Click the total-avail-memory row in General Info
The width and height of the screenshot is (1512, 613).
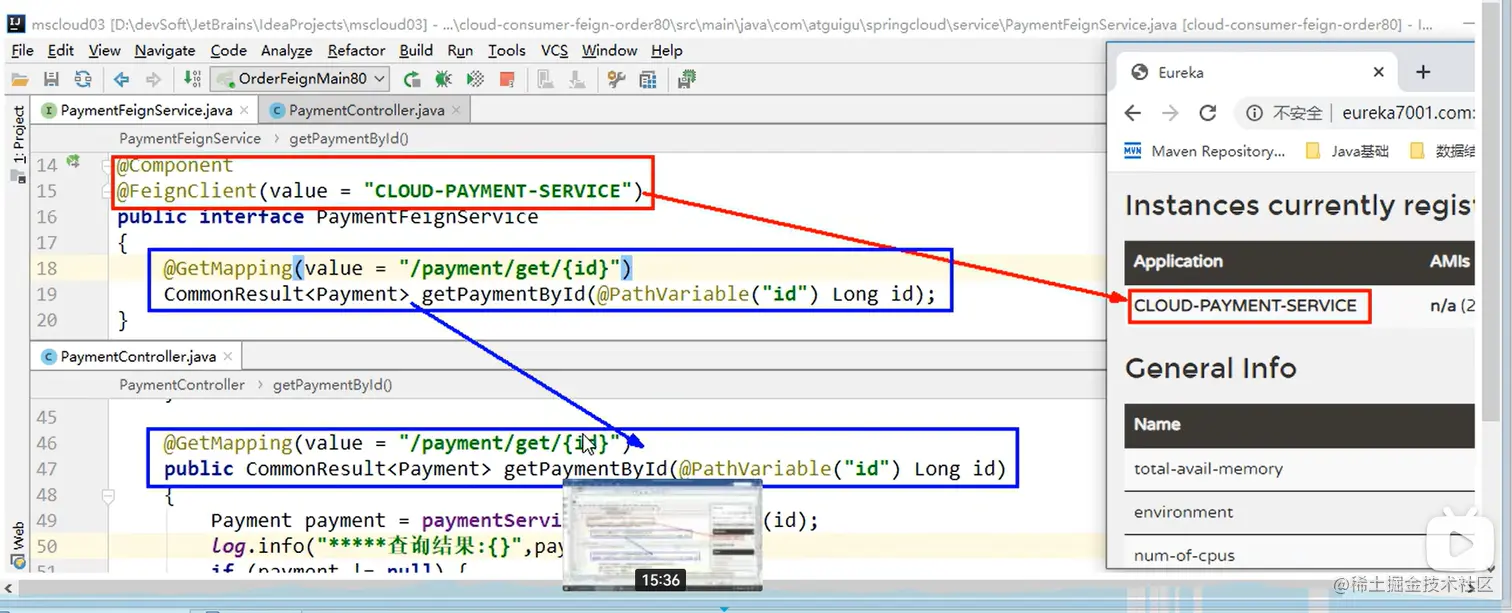(1299, 469)
